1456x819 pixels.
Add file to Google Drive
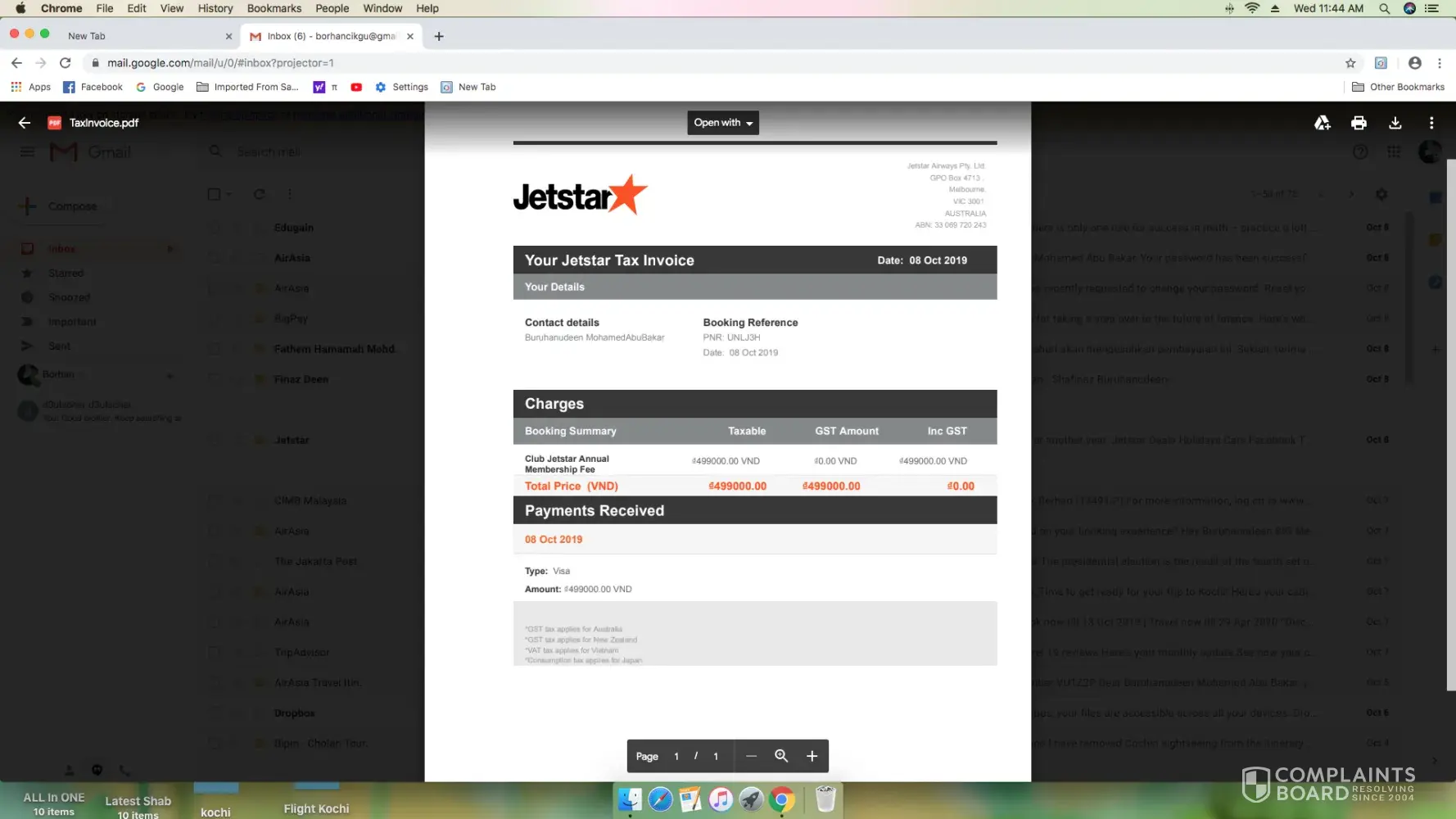[1322, 123]
